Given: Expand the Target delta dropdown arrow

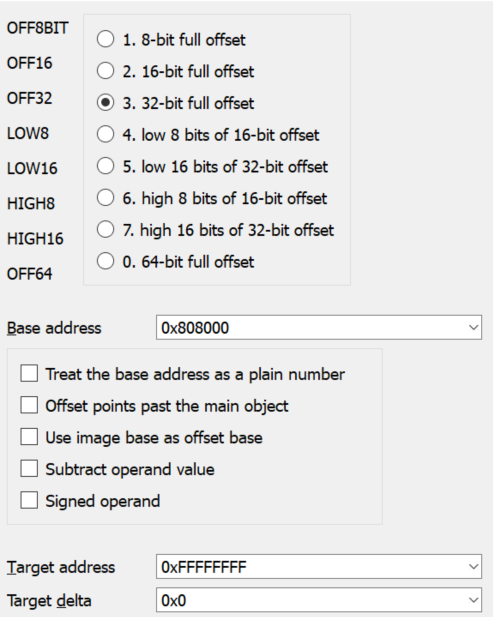Looking at the screenshot, I should click(x=473, y=600).
